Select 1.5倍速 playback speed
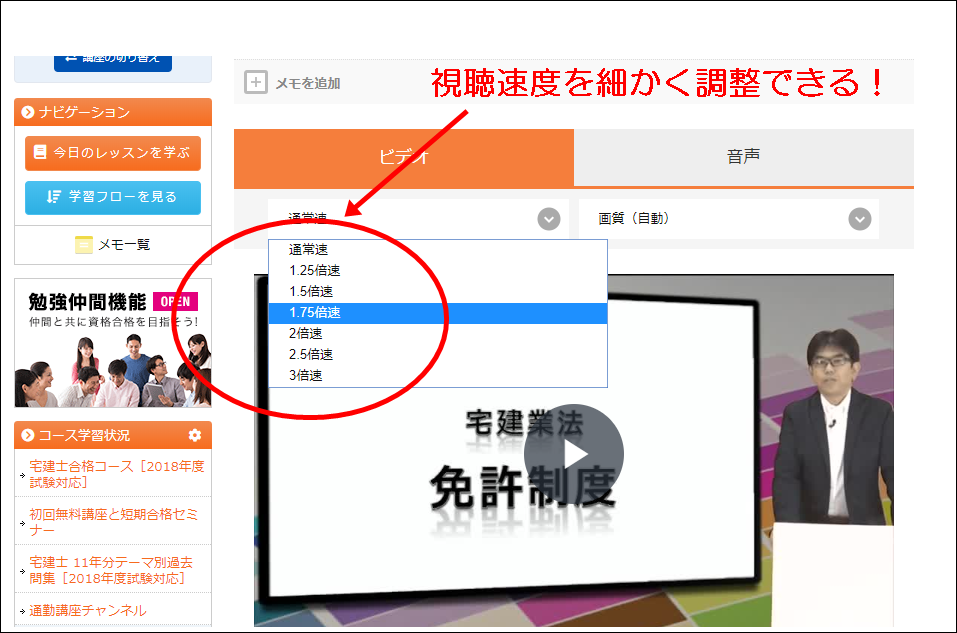This screenshot has width=957, height=633. 438,291
